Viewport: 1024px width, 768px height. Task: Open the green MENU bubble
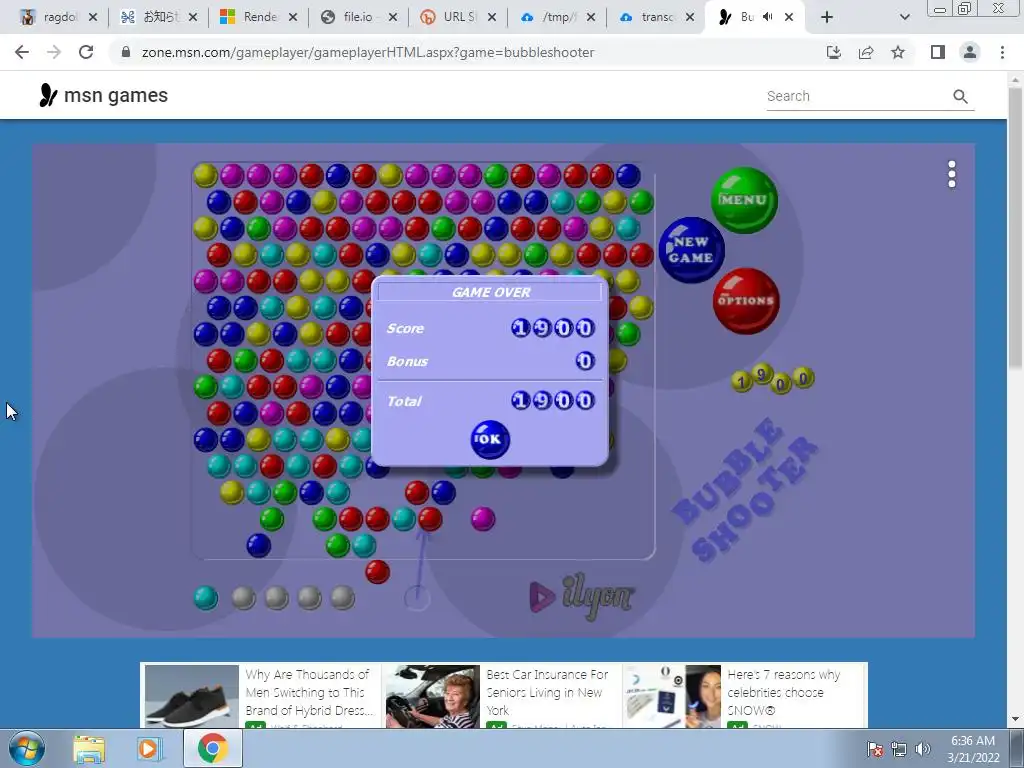(744, 200)
